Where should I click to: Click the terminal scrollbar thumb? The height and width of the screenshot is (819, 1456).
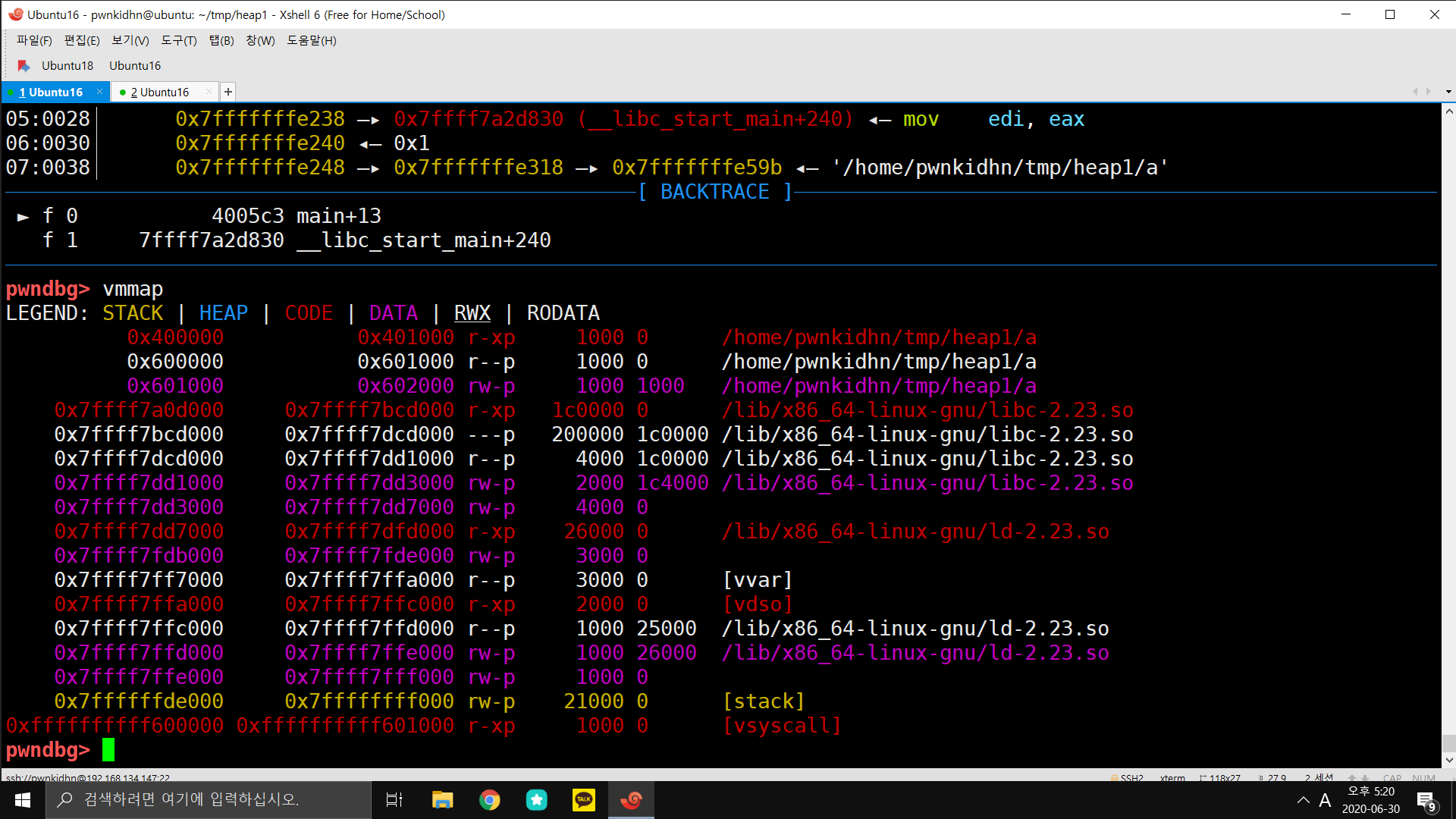[x=1448, y=743]
